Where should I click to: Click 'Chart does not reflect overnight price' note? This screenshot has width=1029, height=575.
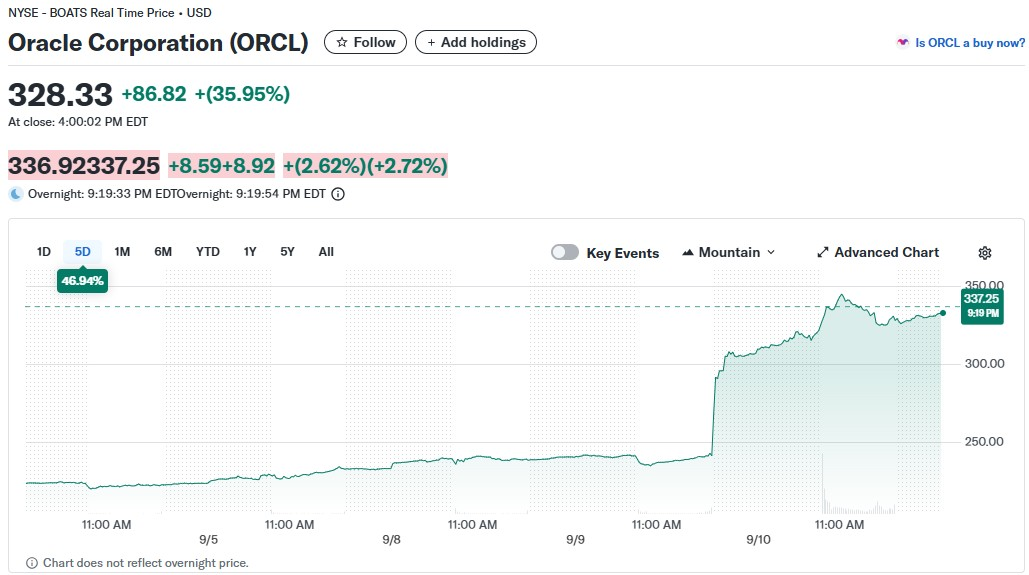click(146, 563)
